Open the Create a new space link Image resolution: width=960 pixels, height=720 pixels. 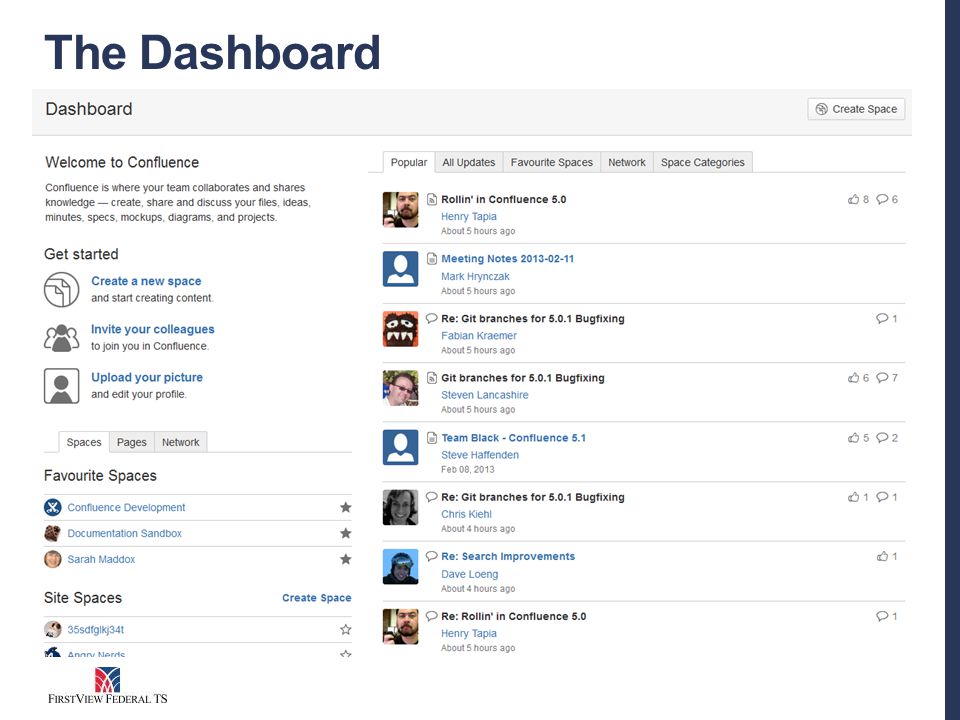coord(146,281)
